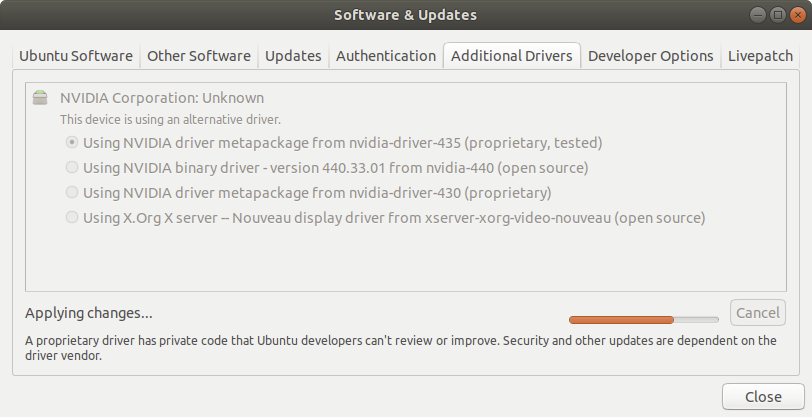Open the Other Software tab
The image size is (812, 417).
pos(199,56)
